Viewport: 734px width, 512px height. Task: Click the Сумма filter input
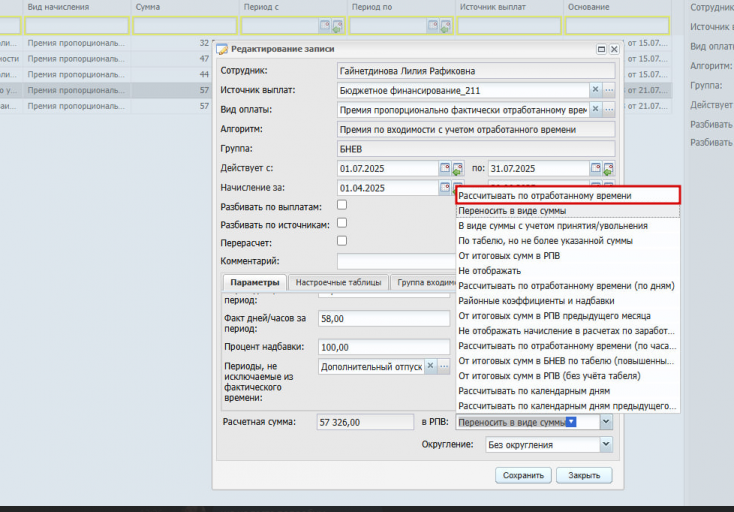click(185, 26)
